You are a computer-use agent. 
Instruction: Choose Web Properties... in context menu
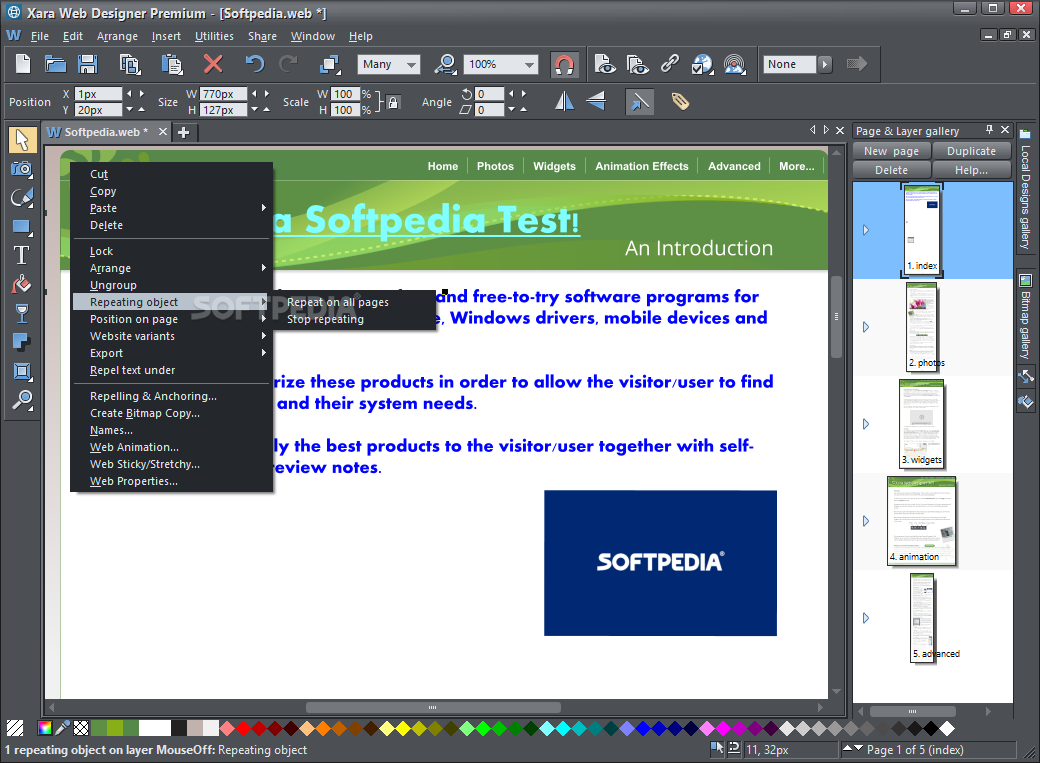[133, 481]
